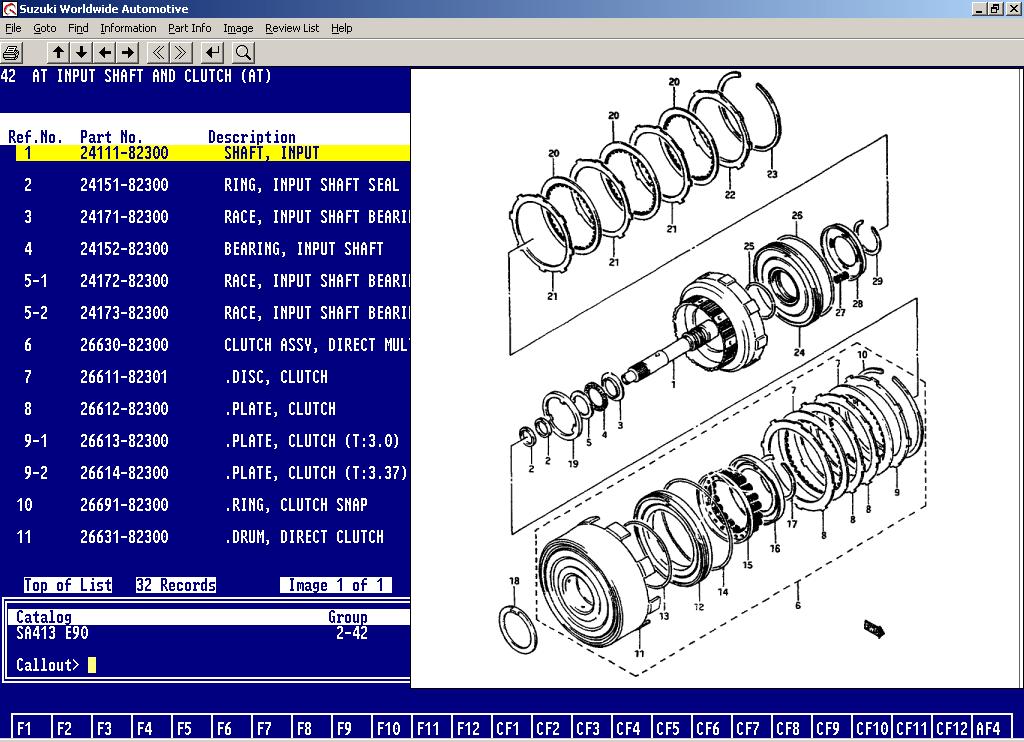Click the CF12 function key button
Image resolution: width=1024 pixels, height=742 pixels.
[952, 727]
